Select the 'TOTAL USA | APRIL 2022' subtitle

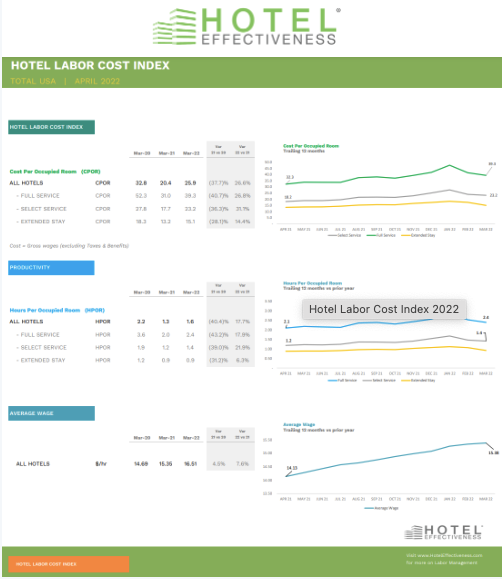(65, 81)
